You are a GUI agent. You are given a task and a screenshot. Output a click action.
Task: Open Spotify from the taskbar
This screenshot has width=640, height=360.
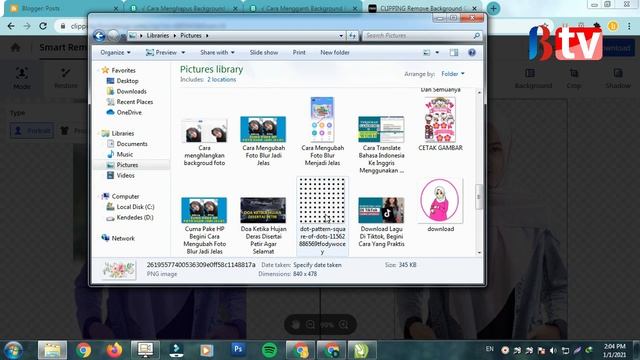click(x=269, y=350)
